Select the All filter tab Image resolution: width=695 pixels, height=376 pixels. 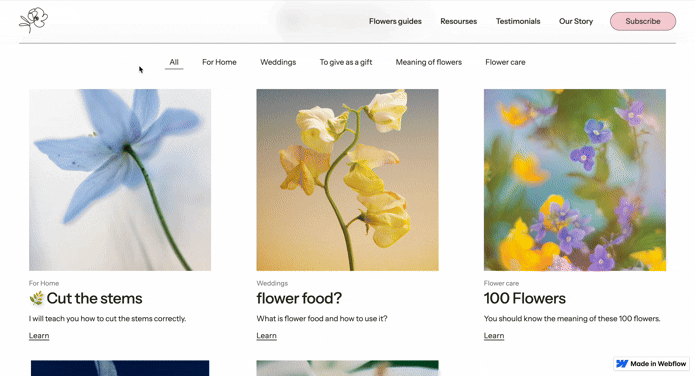point(174,62)
